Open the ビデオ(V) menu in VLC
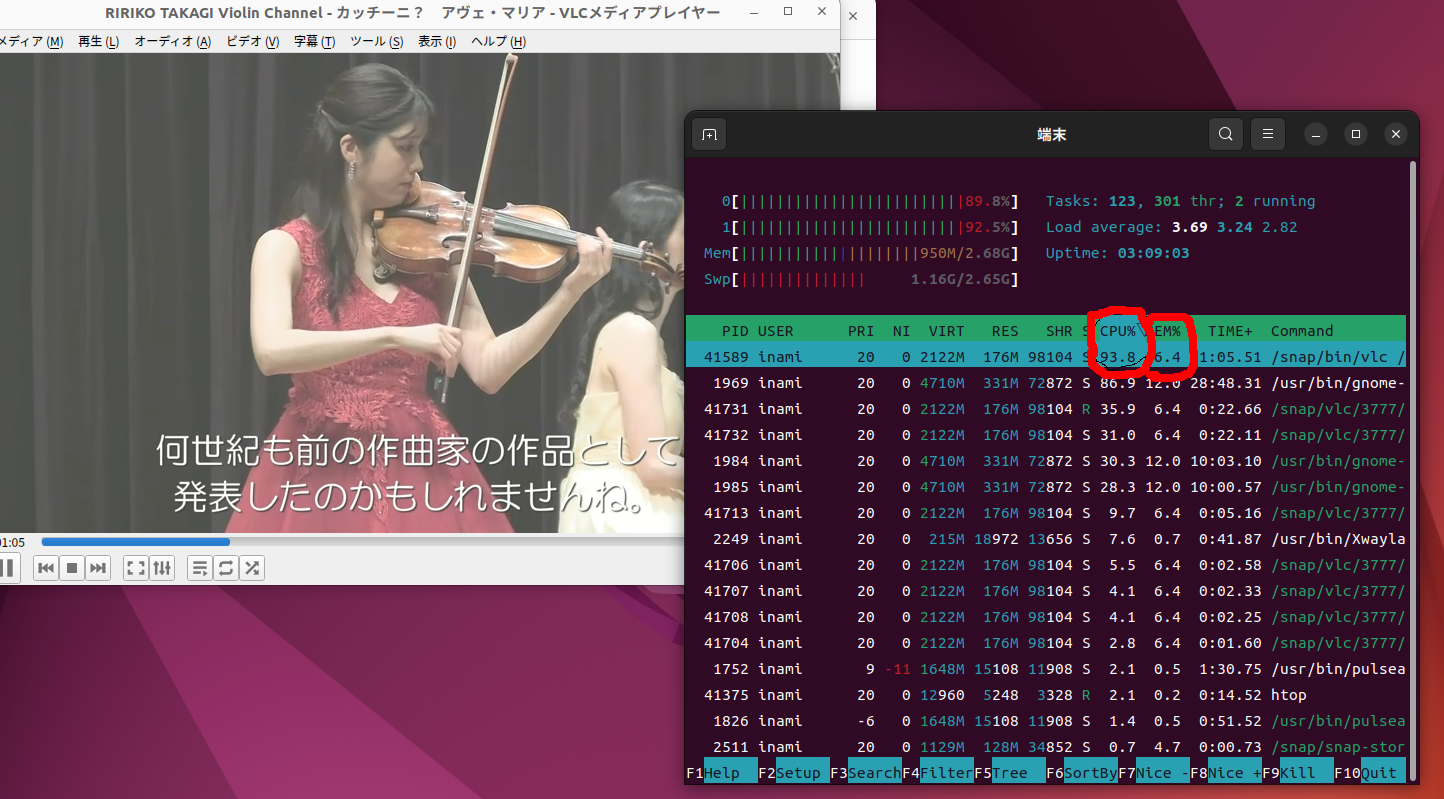The width and height of the screenshot is (1444, 799). tap(252, 41)
